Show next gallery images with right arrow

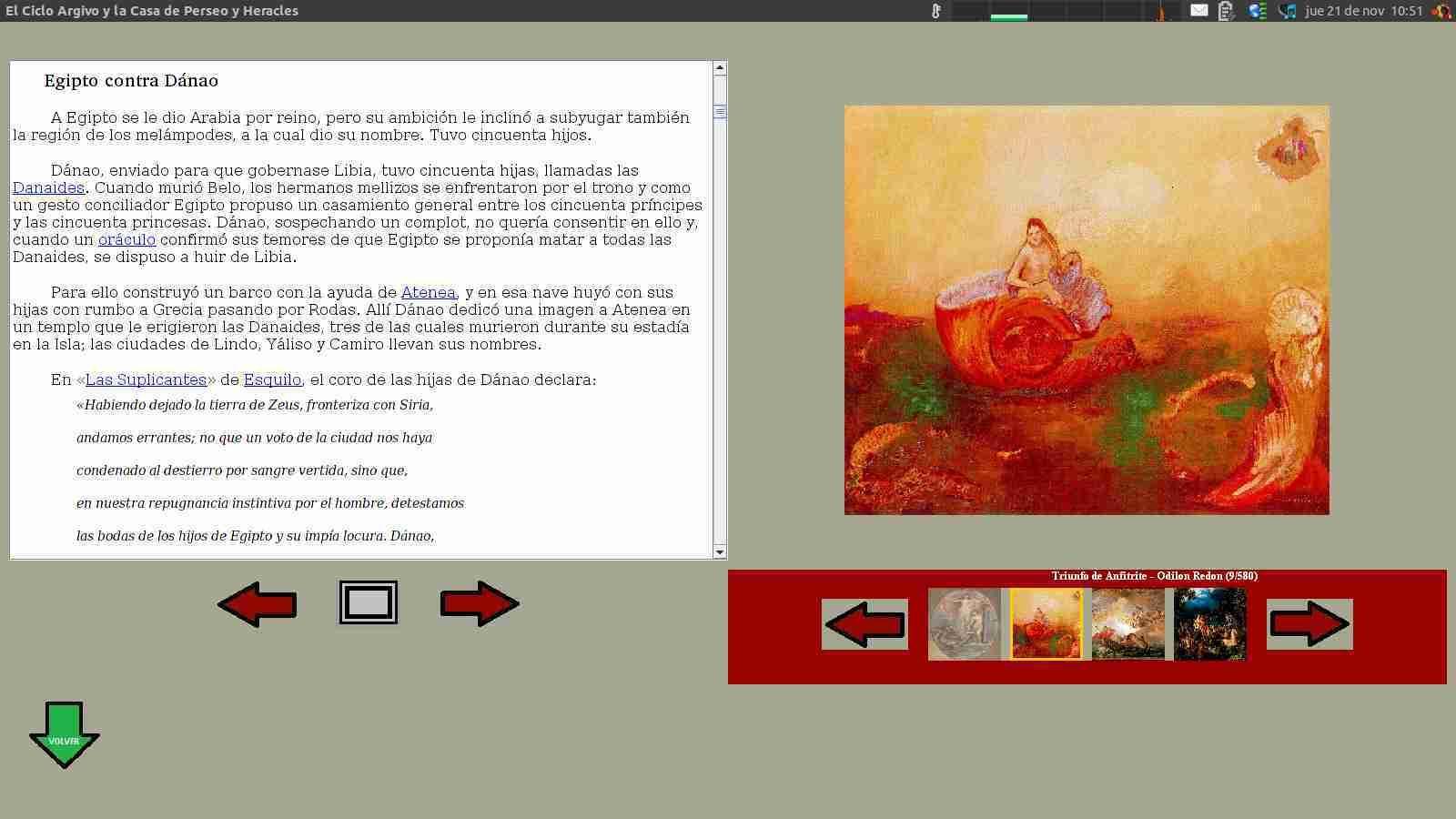click(1309, 624)
